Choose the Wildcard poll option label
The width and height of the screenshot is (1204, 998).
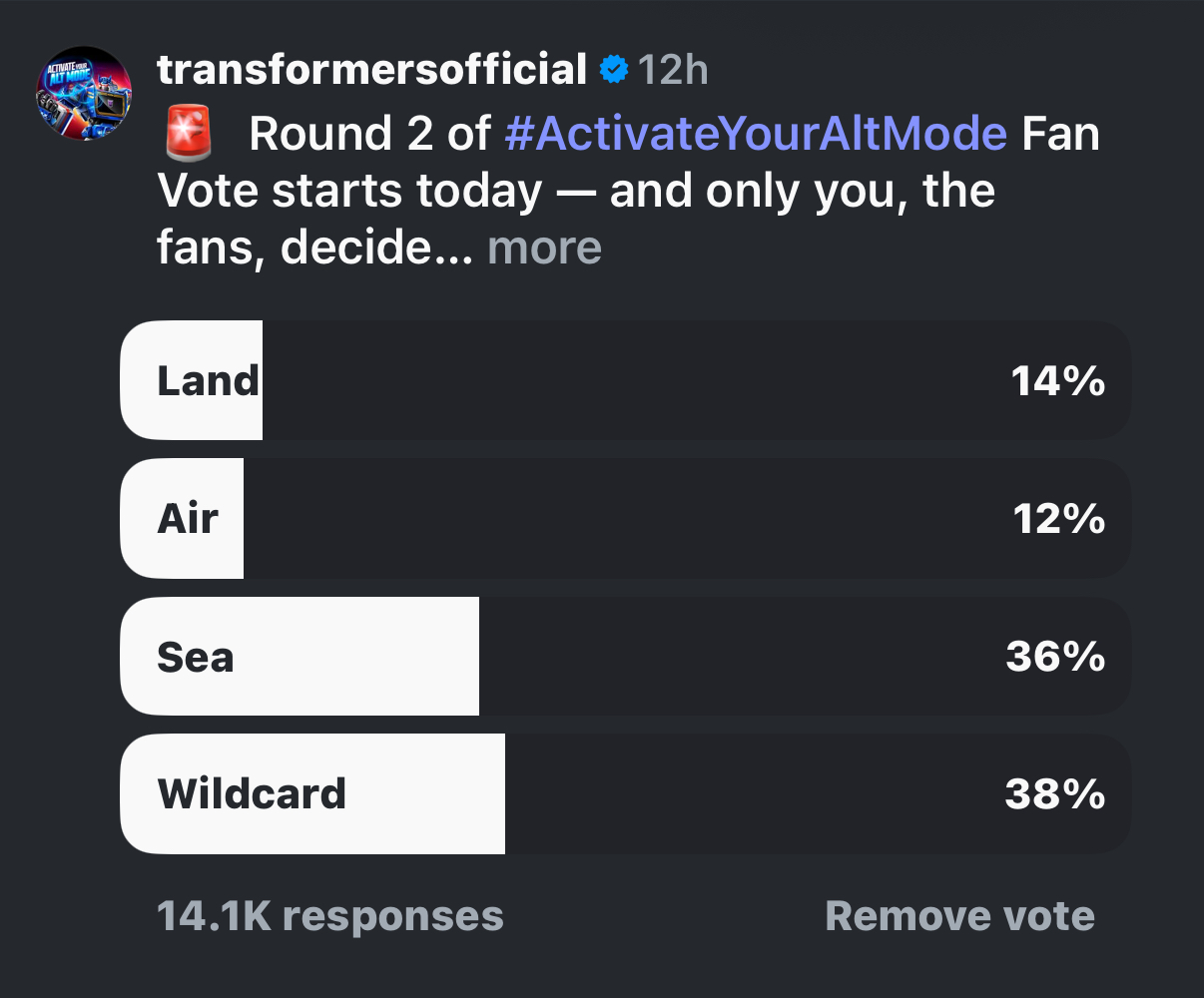click(252, 793)
